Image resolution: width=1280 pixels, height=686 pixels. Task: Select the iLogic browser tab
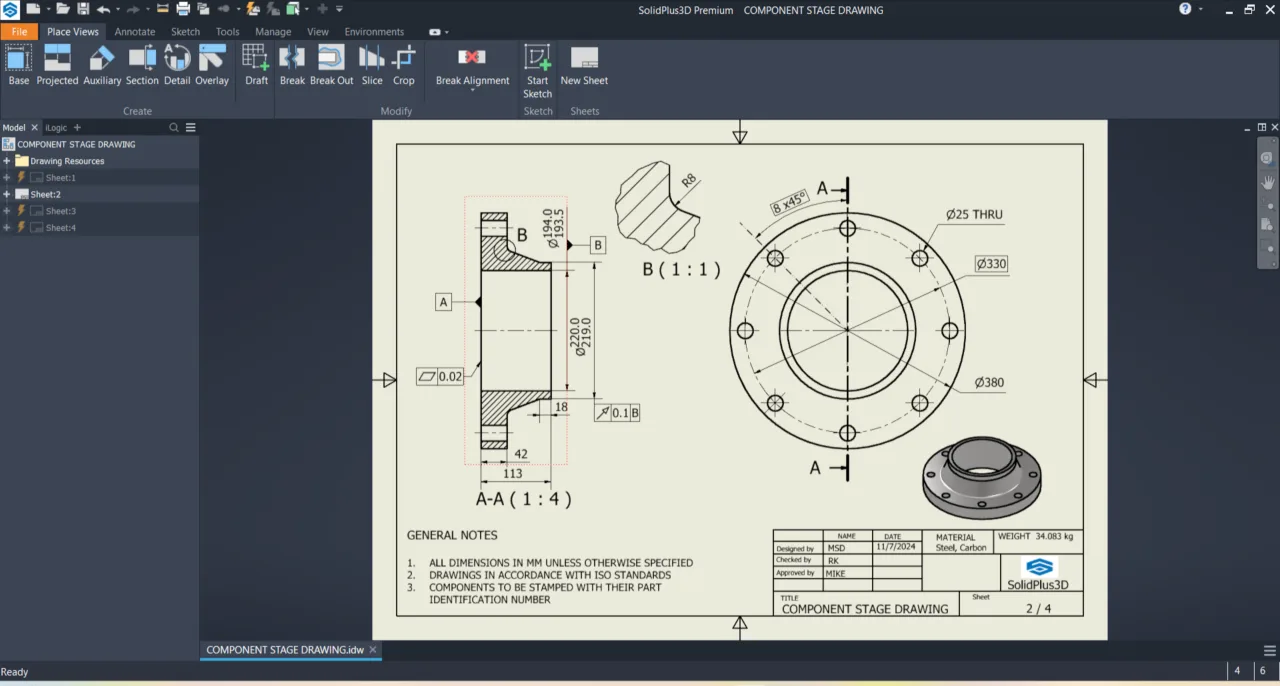56,127
